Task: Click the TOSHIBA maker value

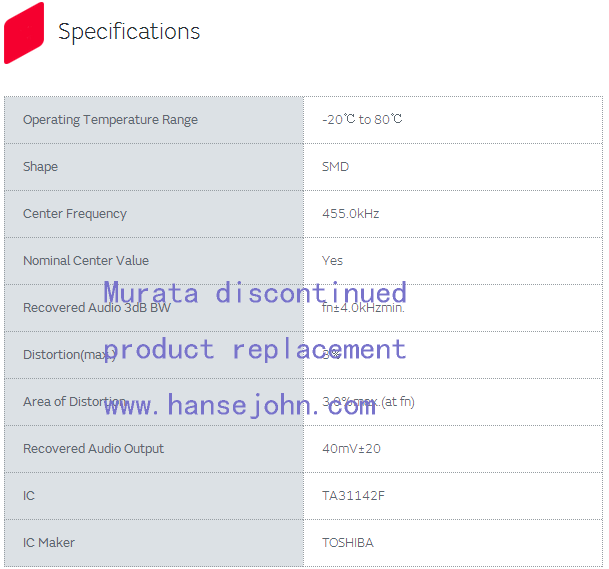Action: [x=347, y=543]
